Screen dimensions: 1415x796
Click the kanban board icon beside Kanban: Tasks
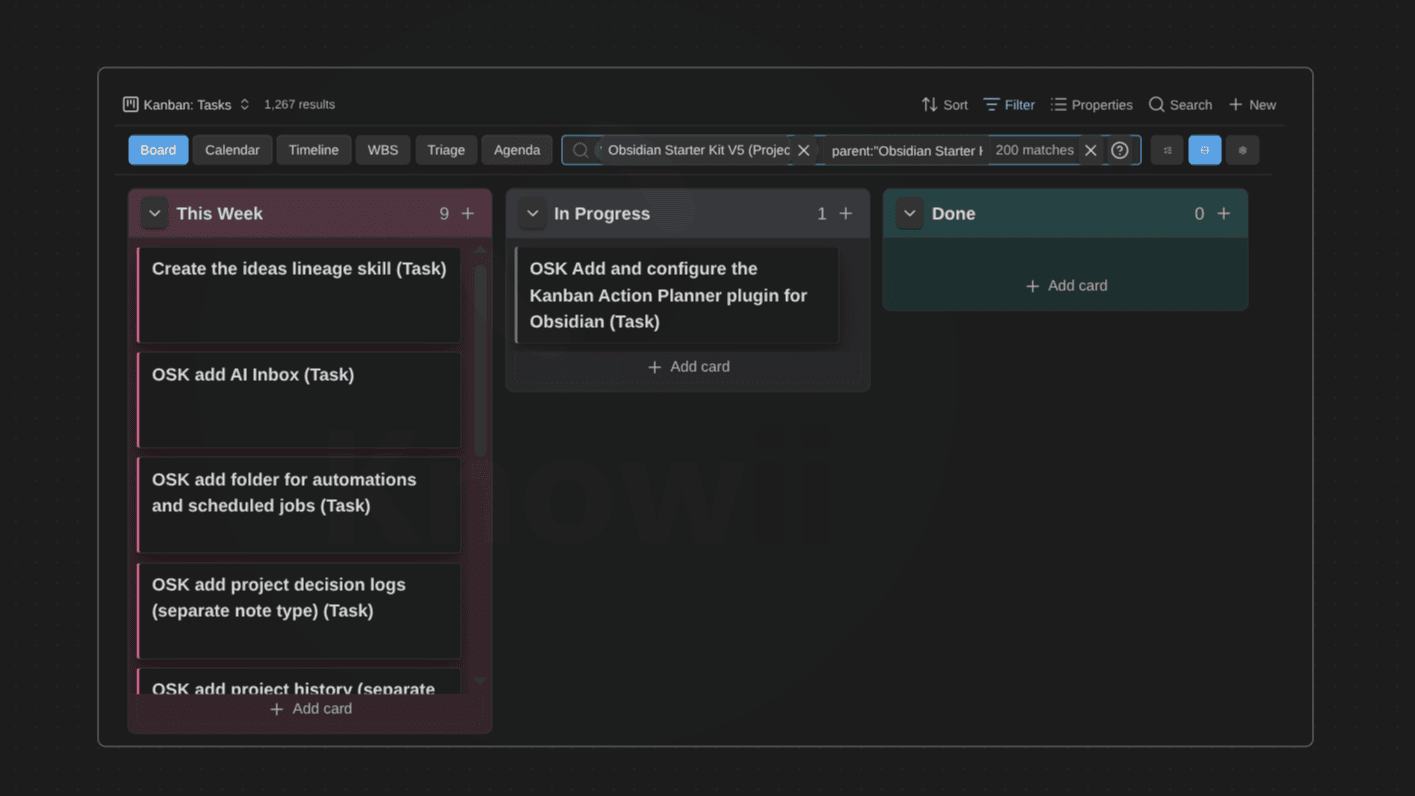[130, 104]
